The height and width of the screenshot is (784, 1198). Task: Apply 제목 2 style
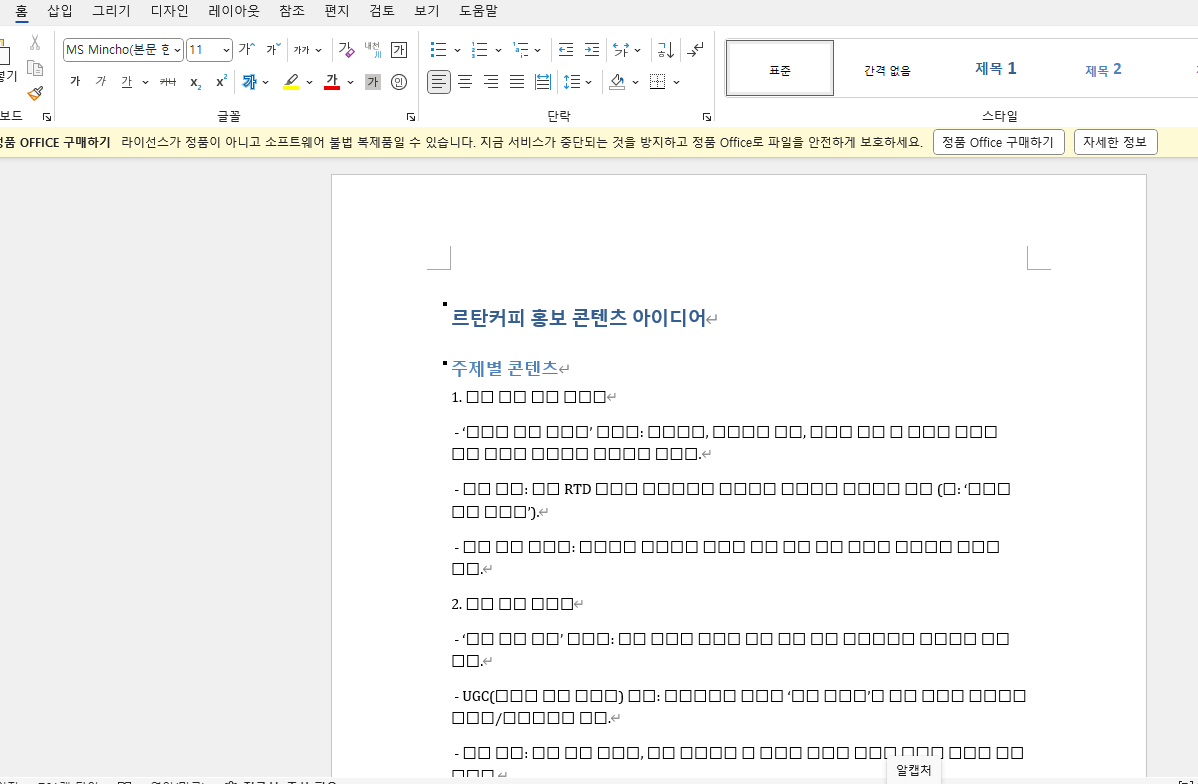pos(1103,69)
